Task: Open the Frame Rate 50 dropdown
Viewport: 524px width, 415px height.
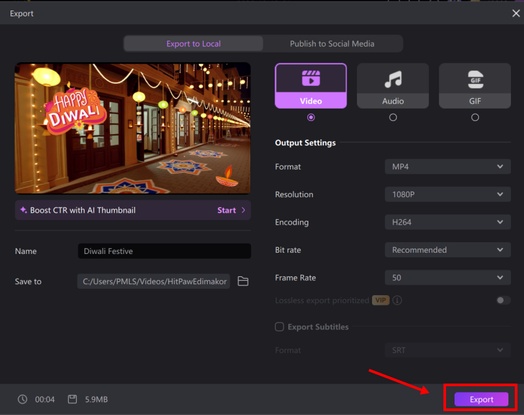Action: (x=448, y=277)
